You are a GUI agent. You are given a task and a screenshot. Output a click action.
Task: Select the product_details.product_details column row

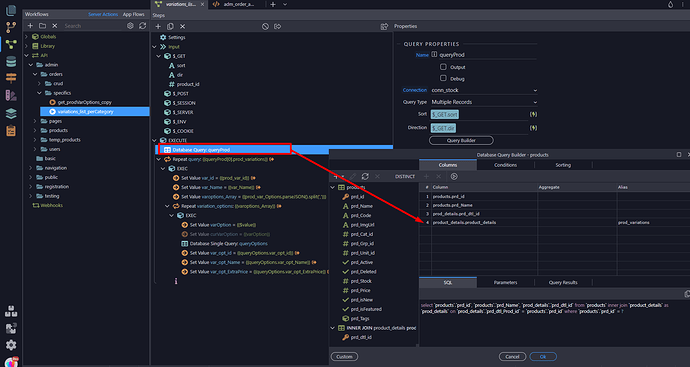[x=554, y=223]
